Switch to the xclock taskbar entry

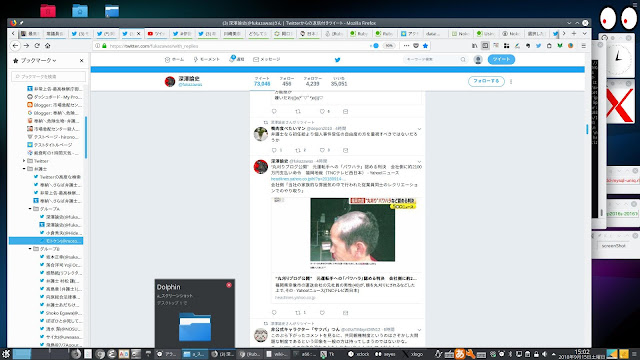coord(358,354)
